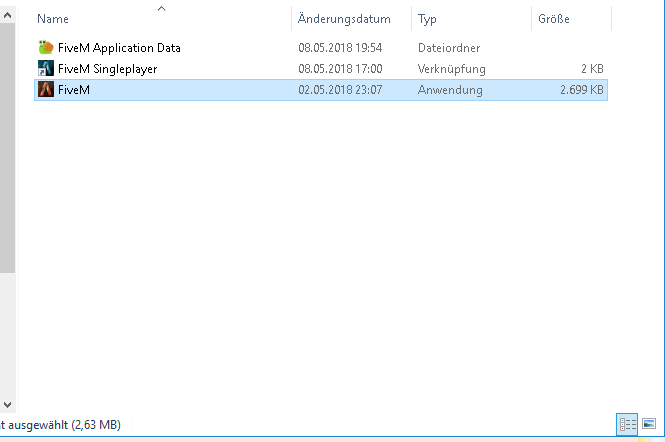Click status bar selection size 2,63 MB
Image resolution: width=665 pixels, height=442 pixels.
pos(96,425)
